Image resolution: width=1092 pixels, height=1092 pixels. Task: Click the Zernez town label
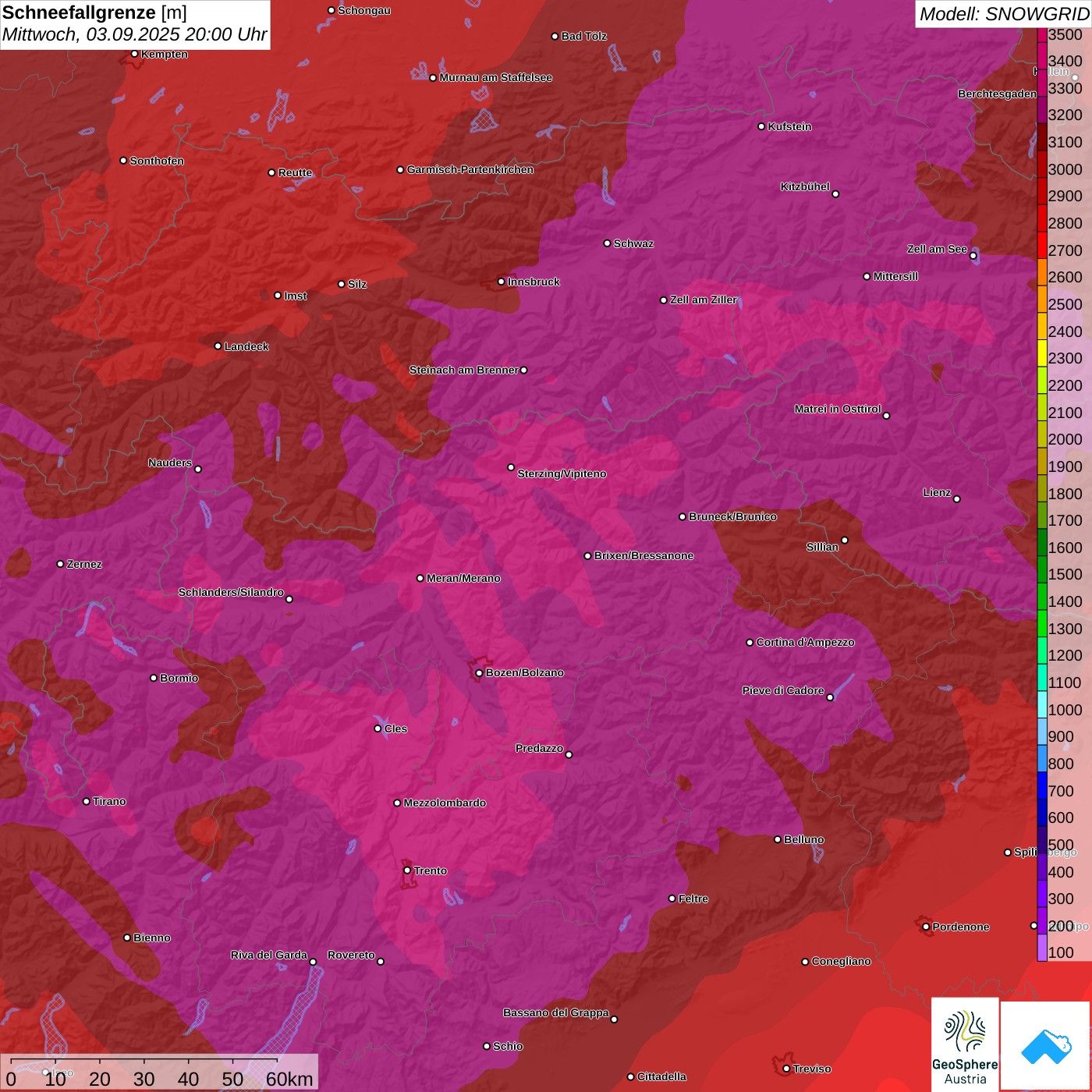coord(84,564)
